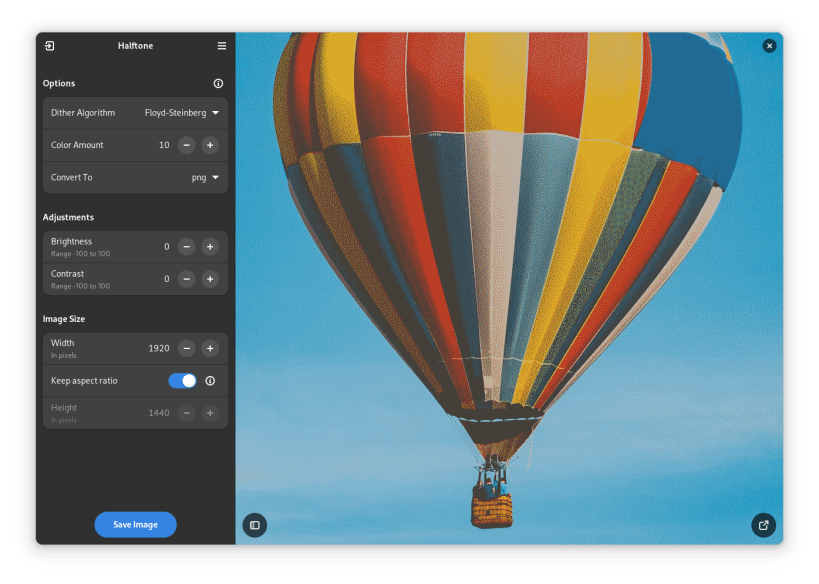The width and height of the screenshot is (819, 584).
Task: Lower Contrast using the minus button
Action: tap(186, 279)
